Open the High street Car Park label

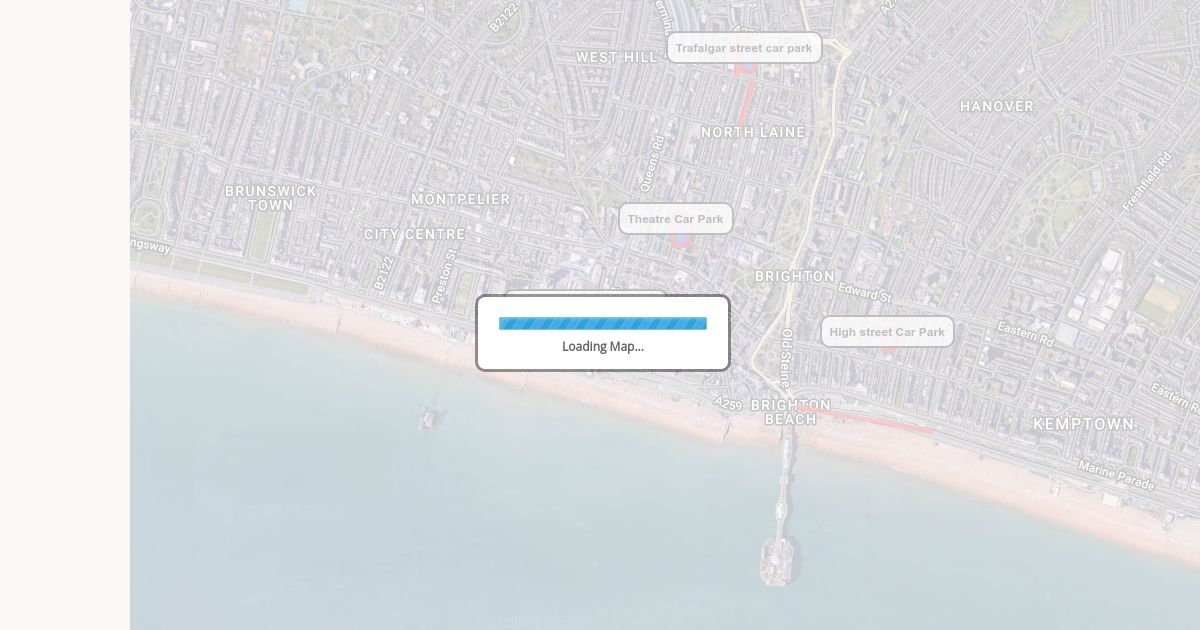click(x=887, y=332)
